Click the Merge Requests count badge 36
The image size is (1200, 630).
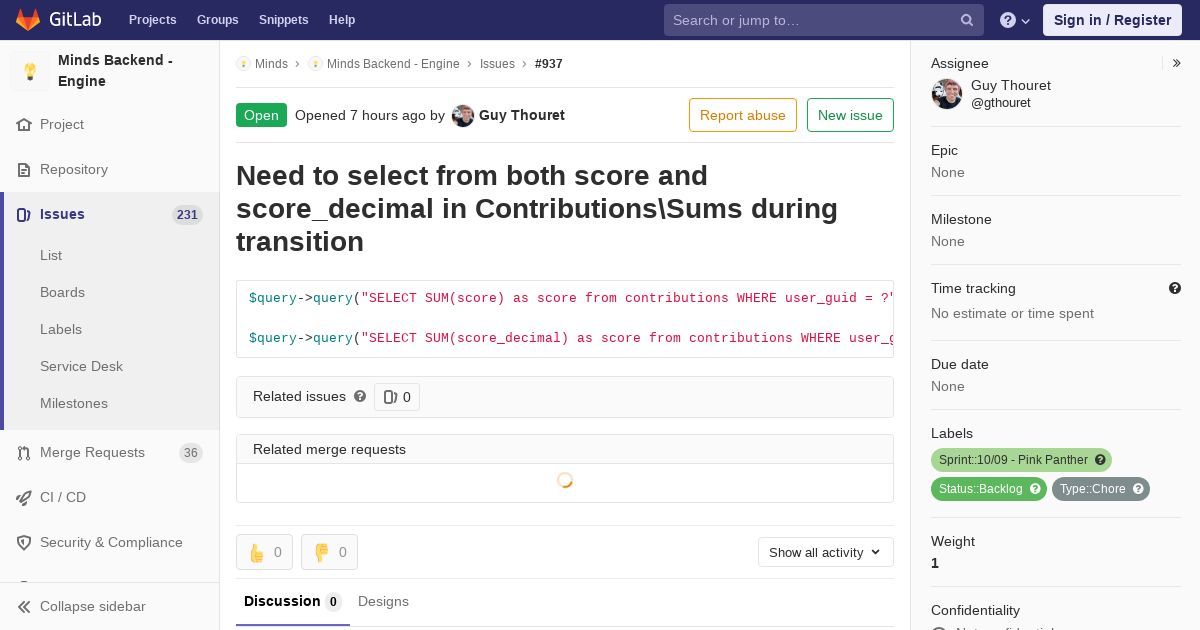pyautogui.click(x=191, y=453)
